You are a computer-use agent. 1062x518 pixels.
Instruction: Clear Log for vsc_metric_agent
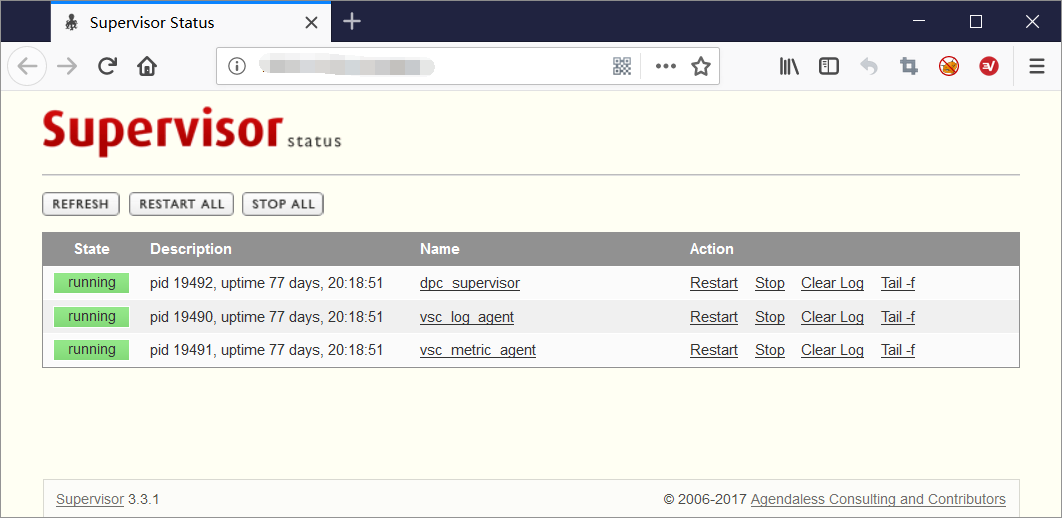click(832, 350)
